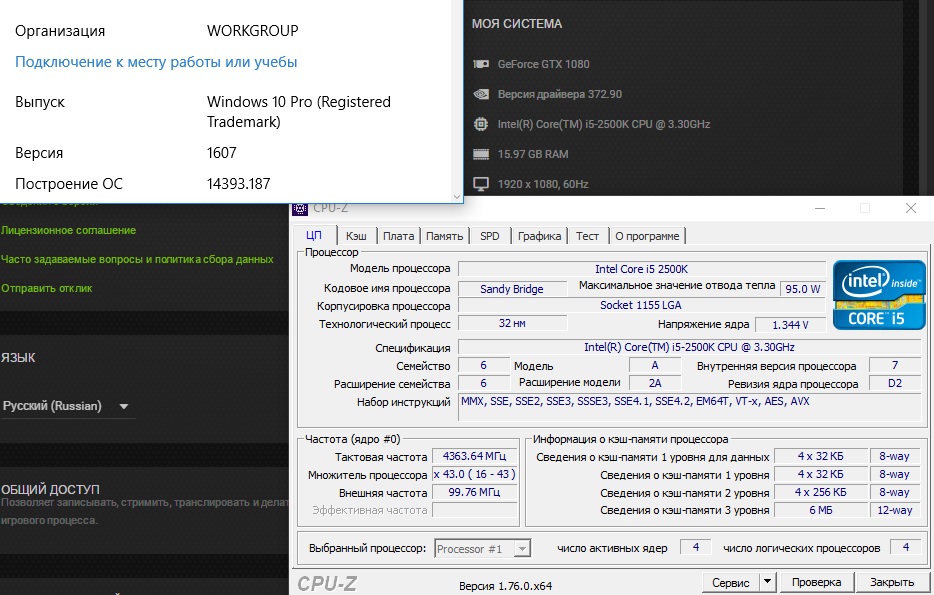
Task: Click the 1920 x 1080, 60Hz display text
Action: 543,184
